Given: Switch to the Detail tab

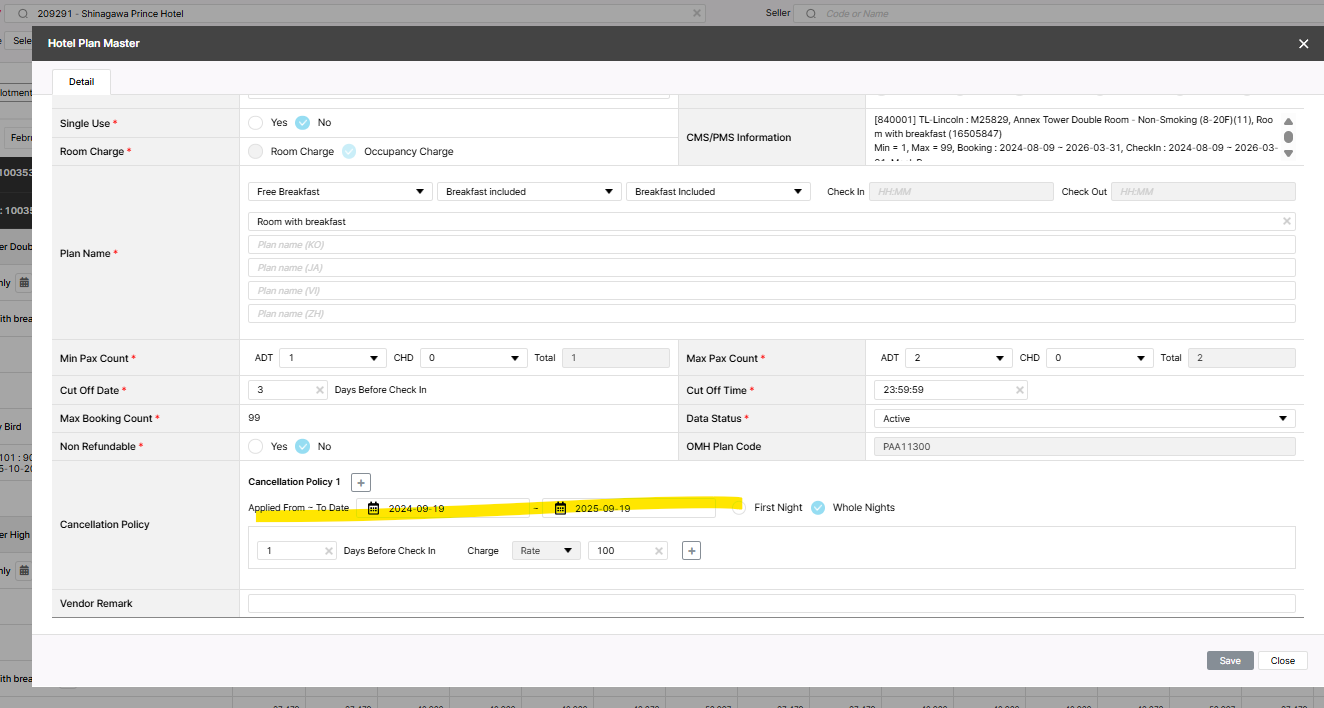Looking at the screenshot, I should coord(81,81).
